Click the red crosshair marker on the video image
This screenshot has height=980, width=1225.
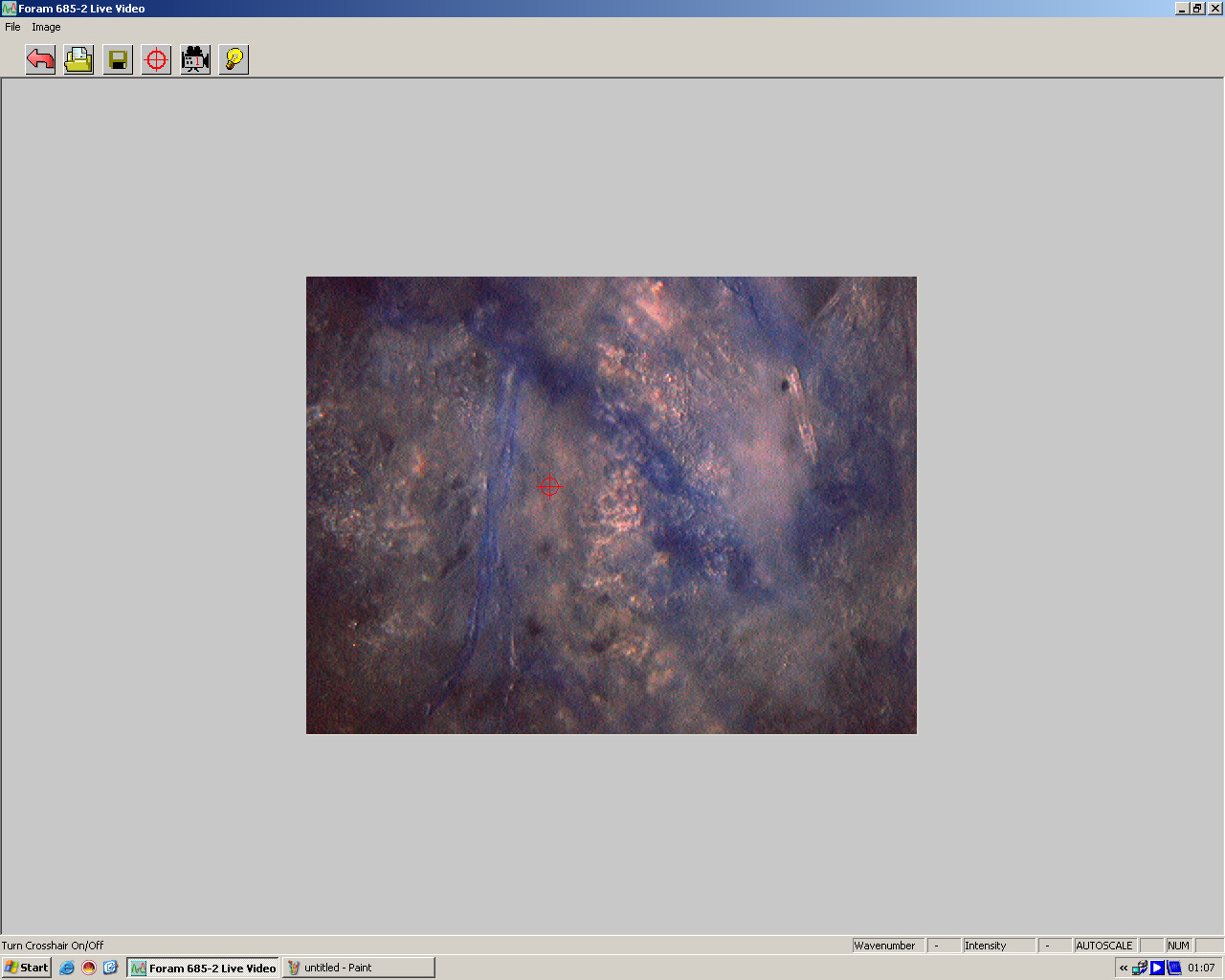(549, 486)
